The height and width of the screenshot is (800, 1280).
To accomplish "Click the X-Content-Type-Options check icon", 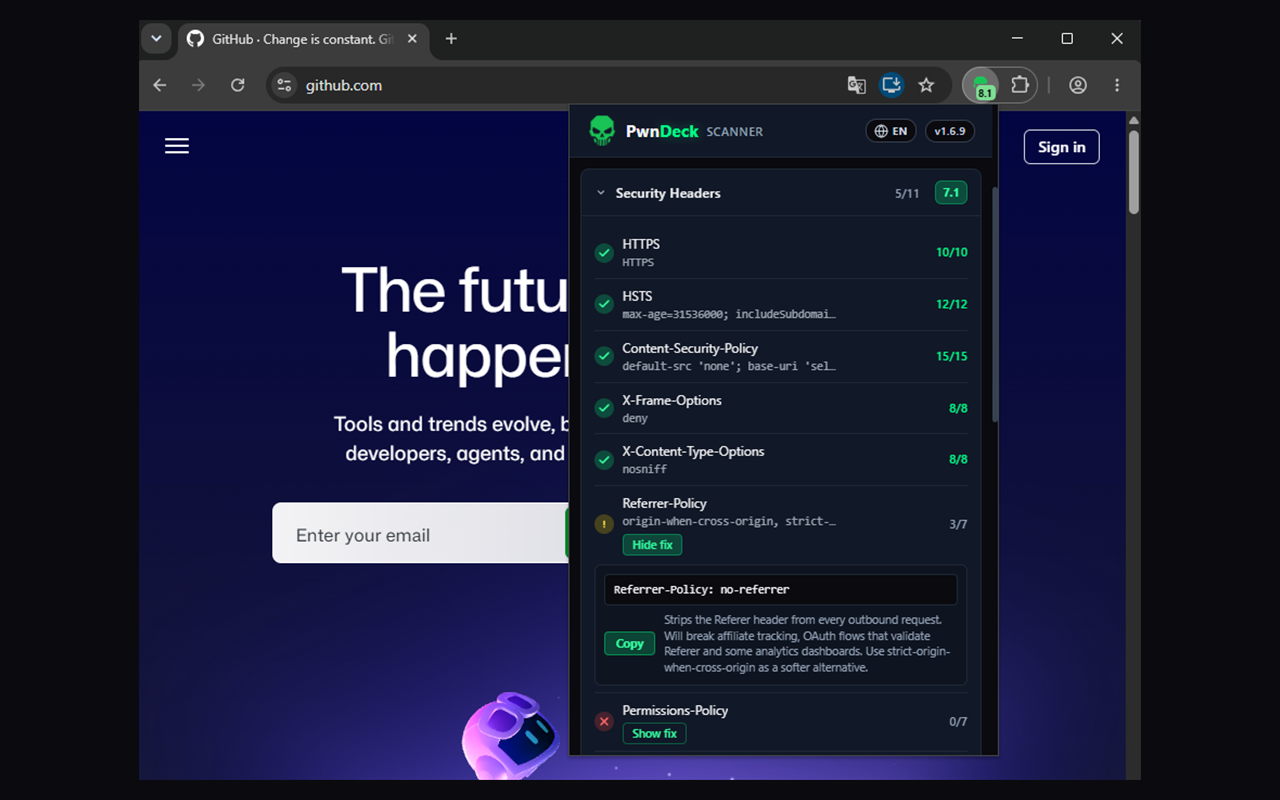I will click(x=604, y=460).
